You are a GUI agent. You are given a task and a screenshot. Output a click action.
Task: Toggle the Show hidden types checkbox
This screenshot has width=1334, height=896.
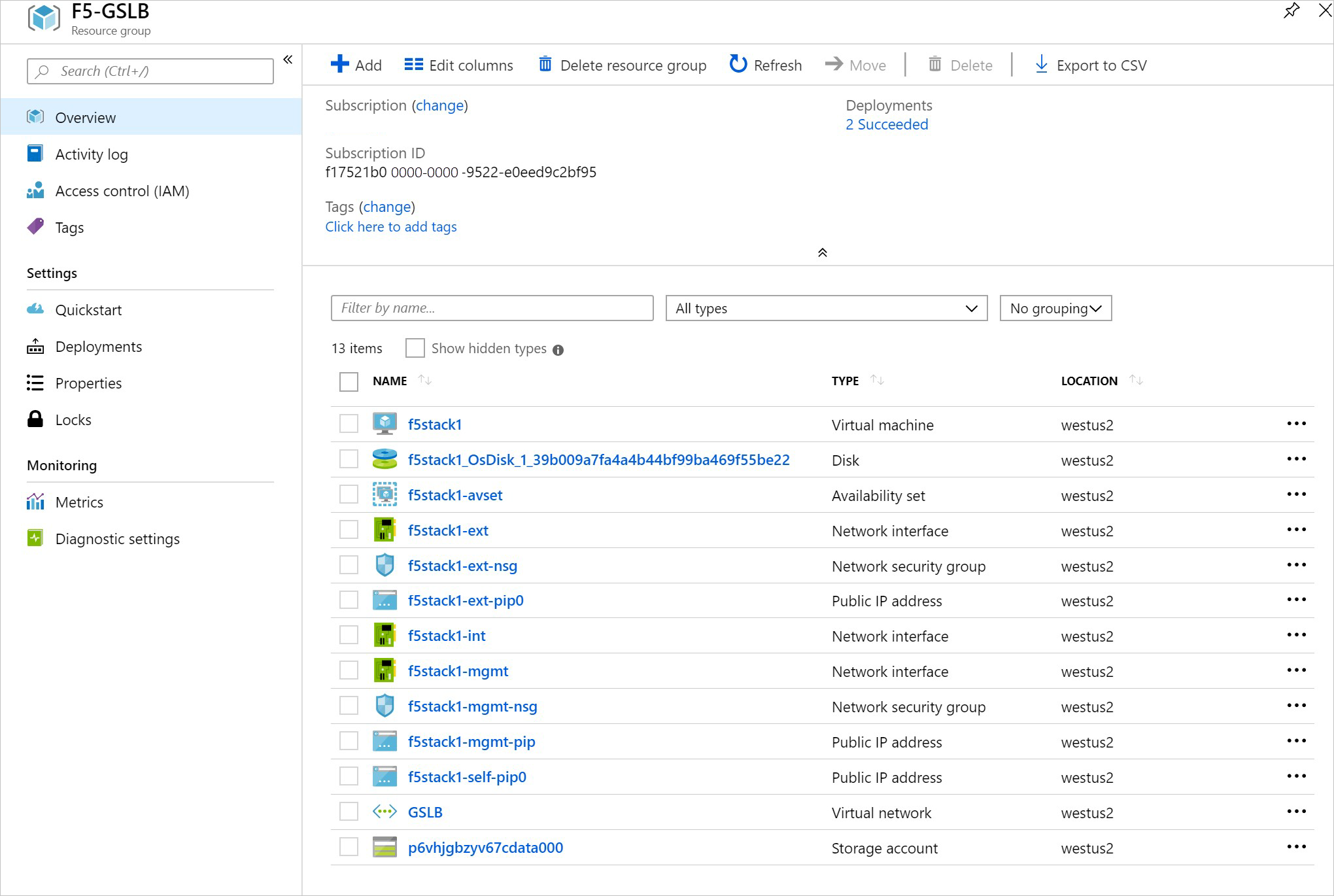click(x=414, y=348)
